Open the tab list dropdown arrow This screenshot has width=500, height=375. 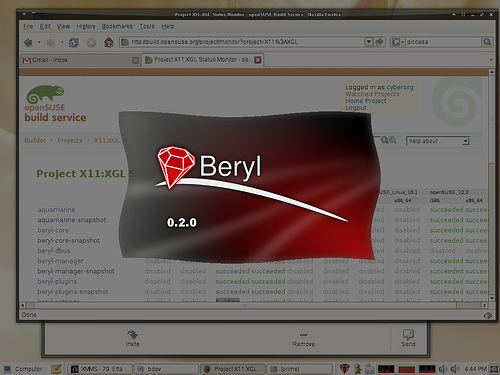pyautogui.click(x=491, y=60)
